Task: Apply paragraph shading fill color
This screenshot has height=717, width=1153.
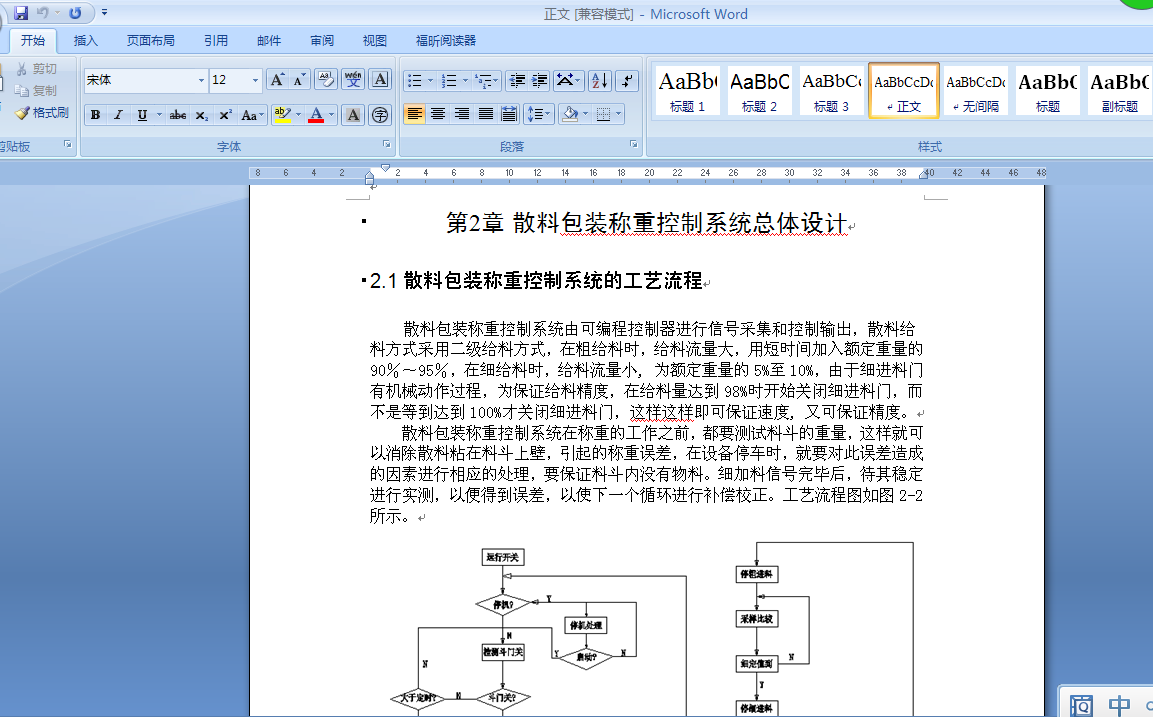Action: (x=569, y=114)
